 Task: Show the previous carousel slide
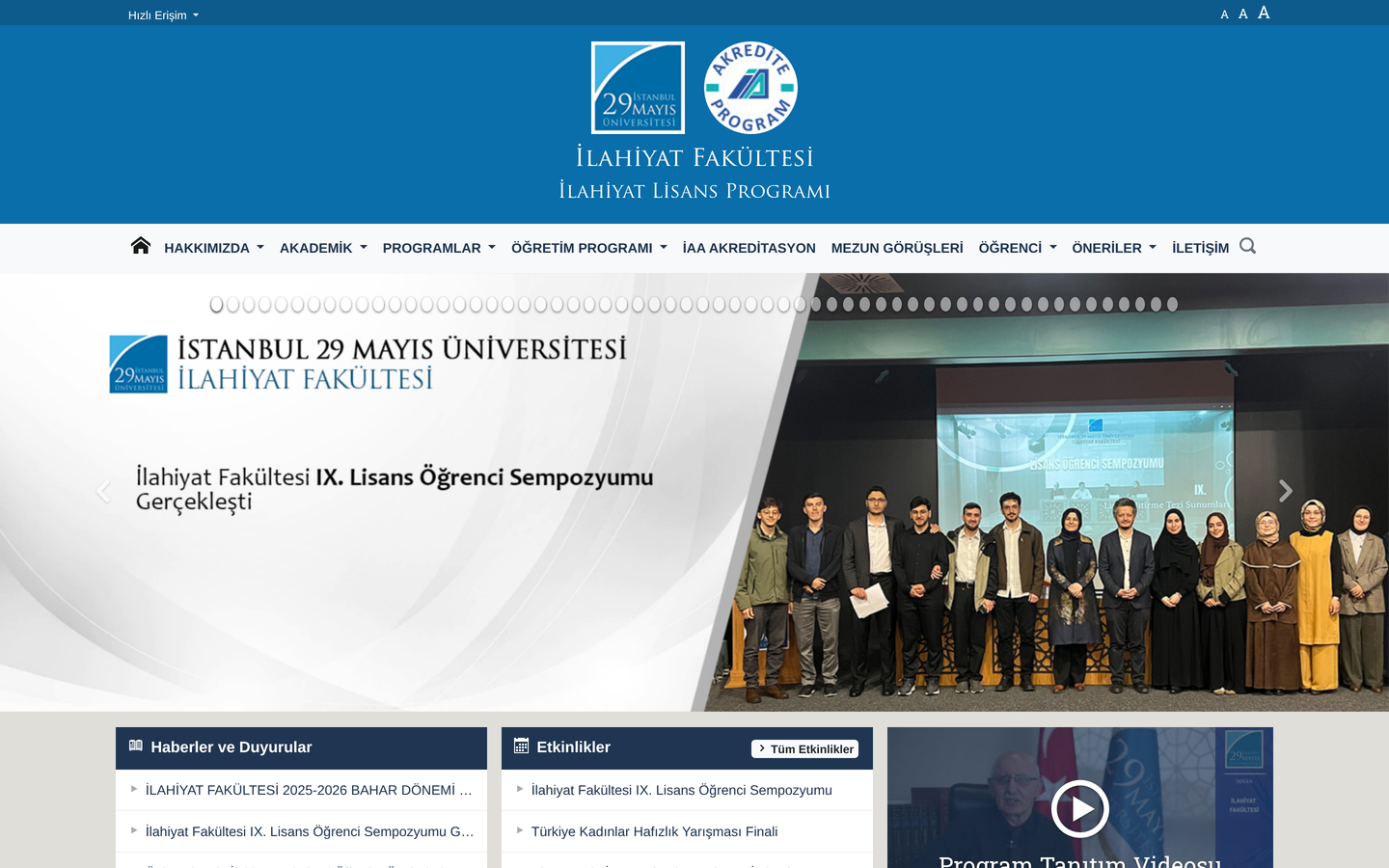[103, 491]
